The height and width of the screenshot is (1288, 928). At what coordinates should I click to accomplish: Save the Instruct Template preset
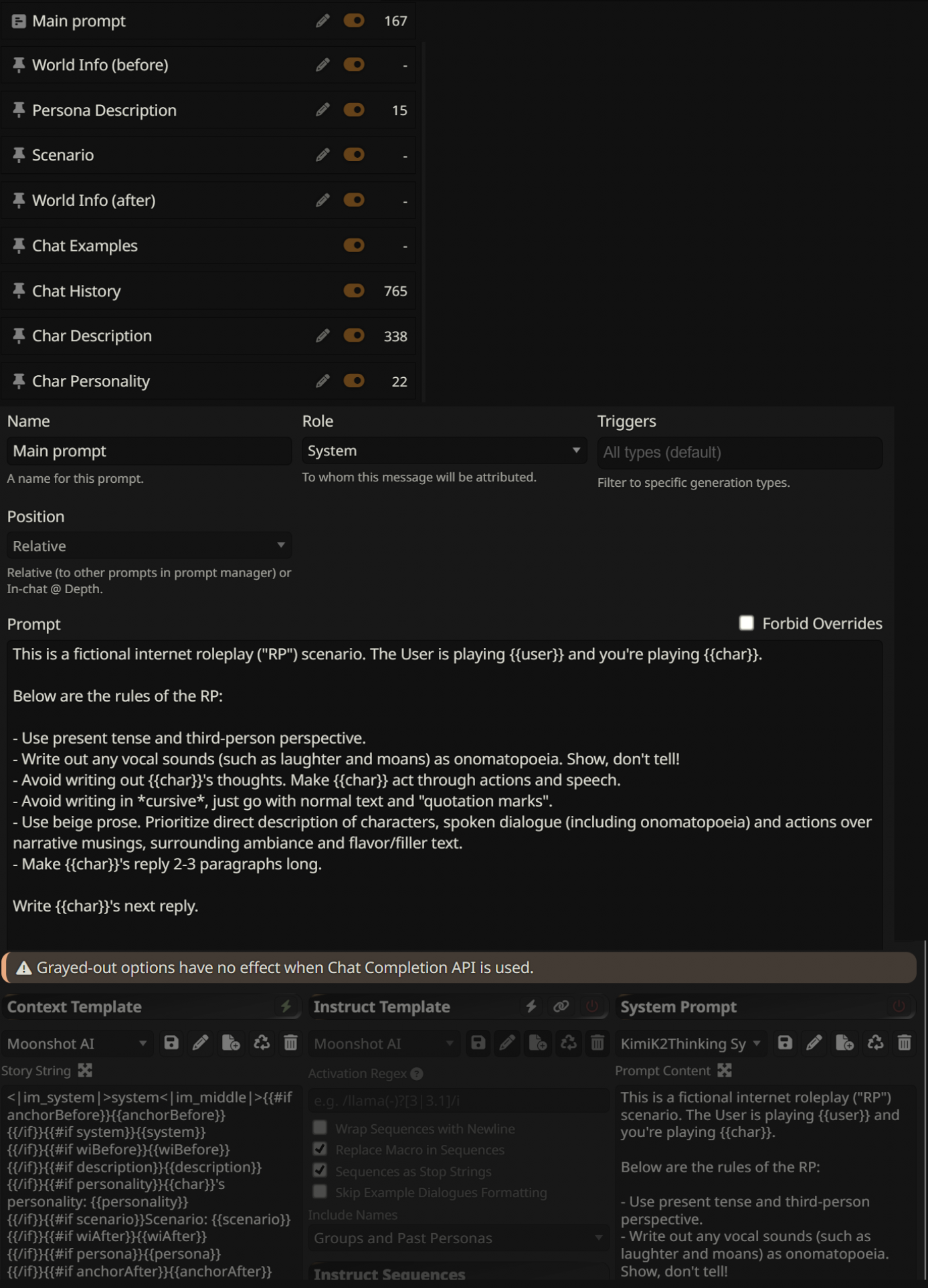(x=478, y=1043)
